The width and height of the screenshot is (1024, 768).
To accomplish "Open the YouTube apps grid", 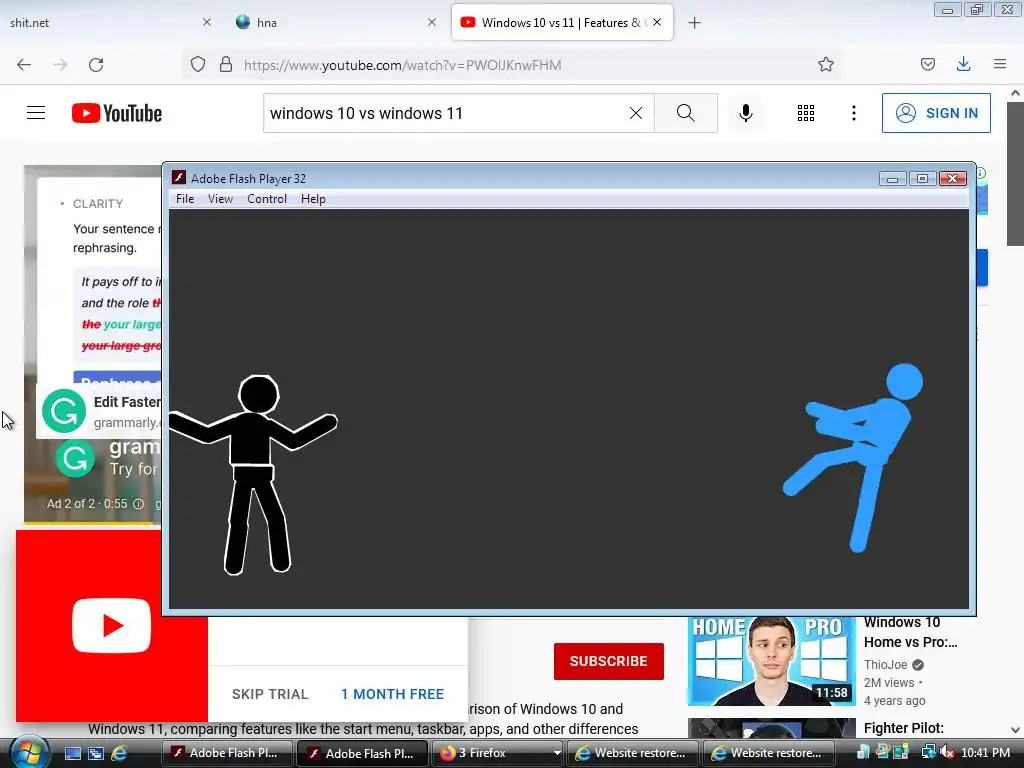I will (806, 113).
